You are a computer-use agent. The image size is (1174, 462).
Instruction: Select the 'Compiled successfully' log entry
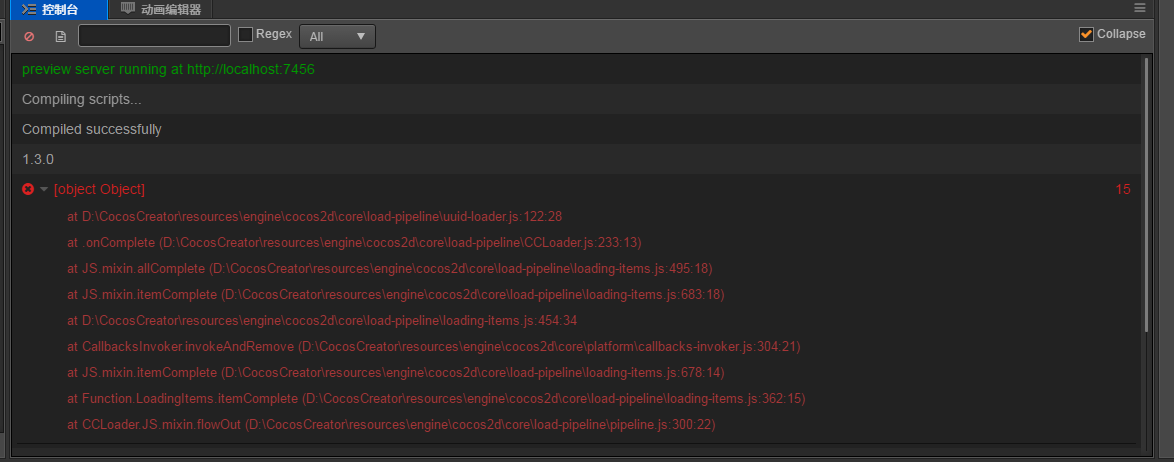point(92,129)
